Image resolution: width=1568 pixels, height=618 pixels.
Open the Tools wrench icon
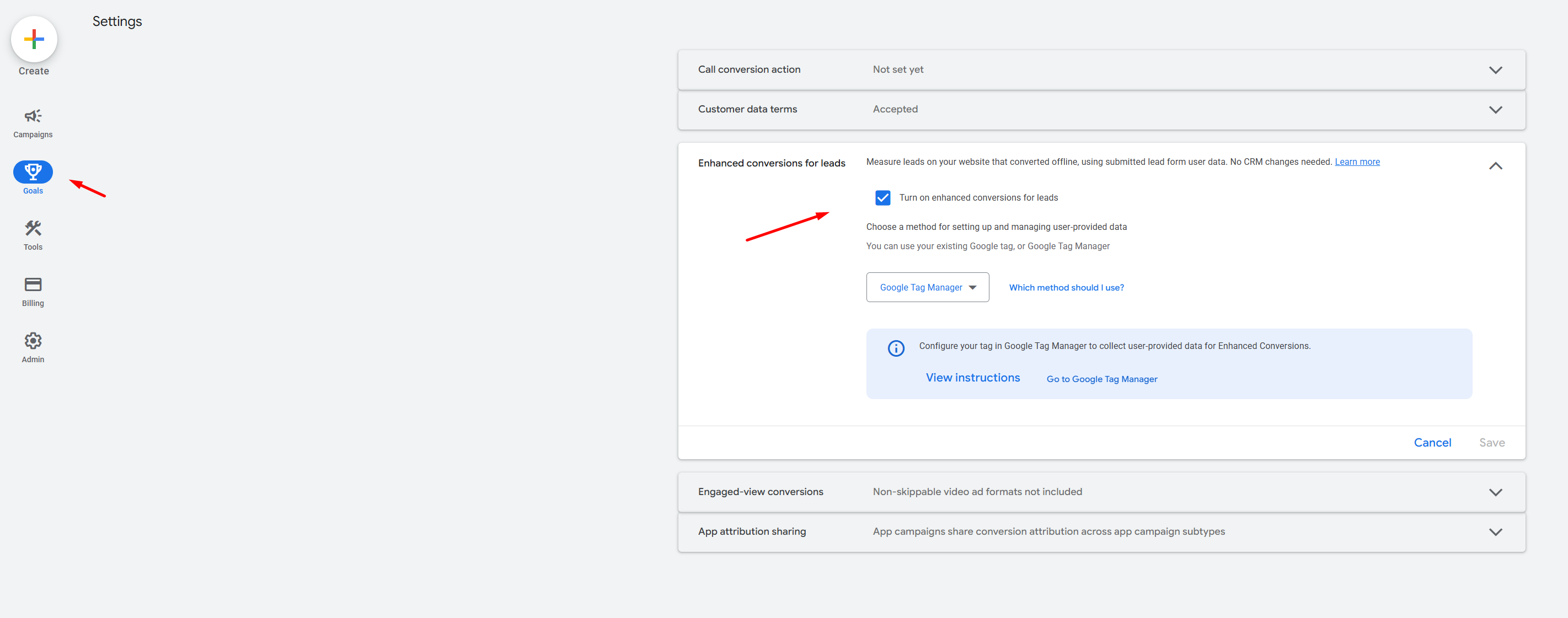tap(33, 229)
